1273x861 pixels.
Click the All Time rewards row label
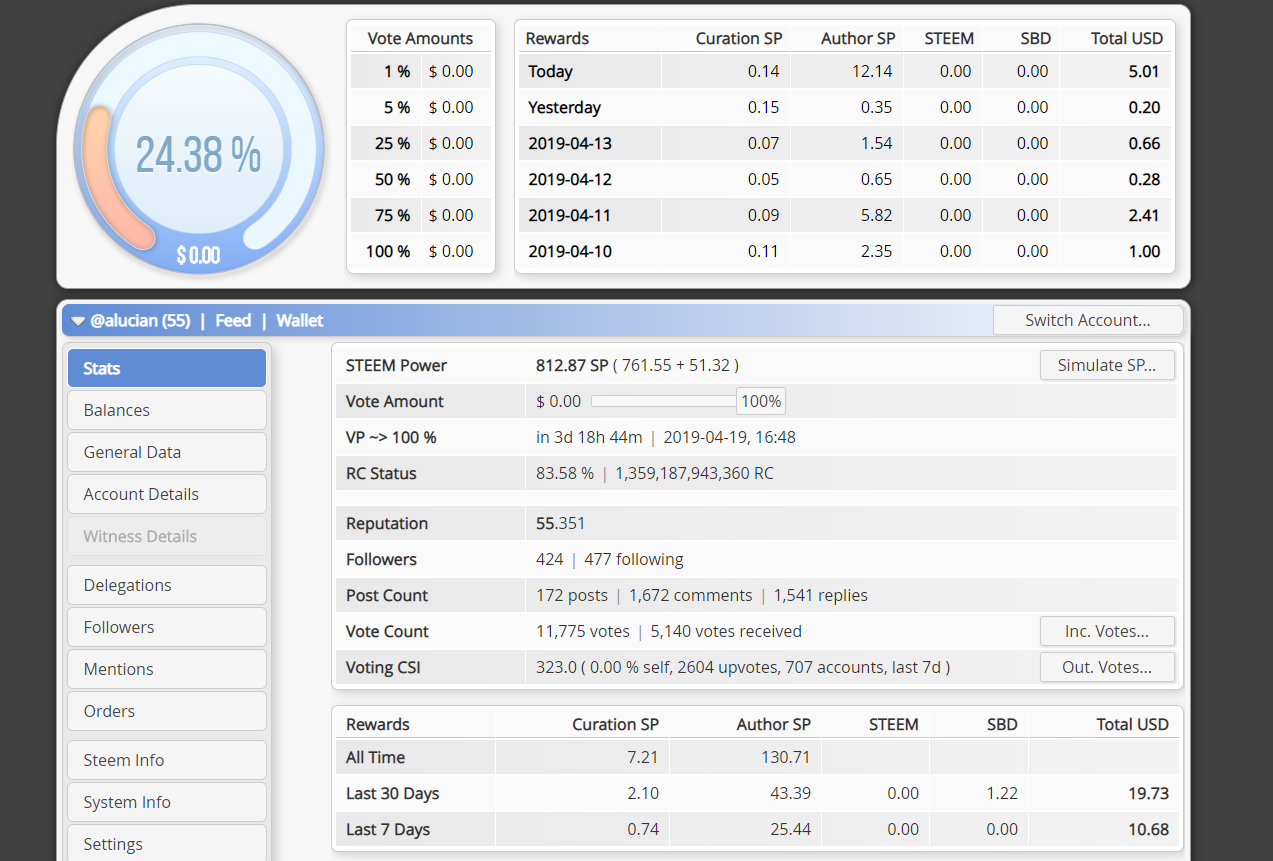click(x=375, y=757)
